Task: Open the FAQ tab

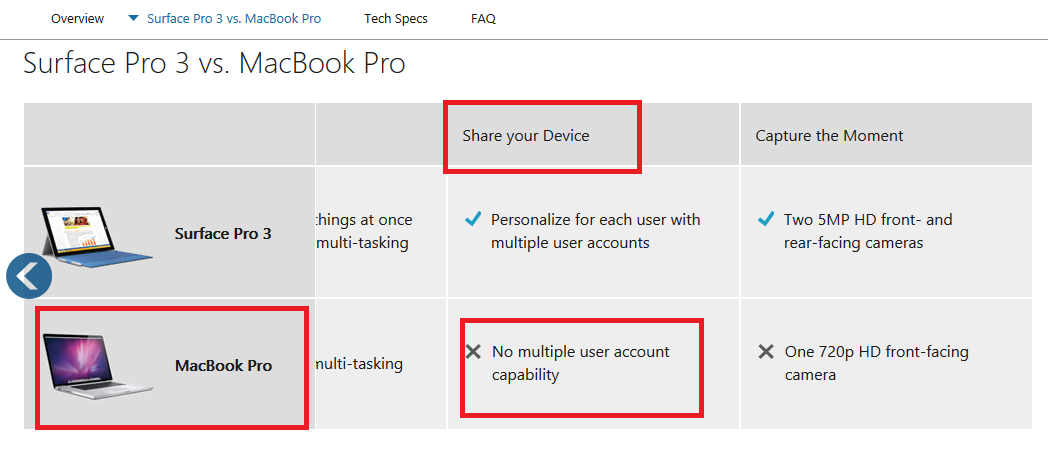Action: (x=483, y=19)
